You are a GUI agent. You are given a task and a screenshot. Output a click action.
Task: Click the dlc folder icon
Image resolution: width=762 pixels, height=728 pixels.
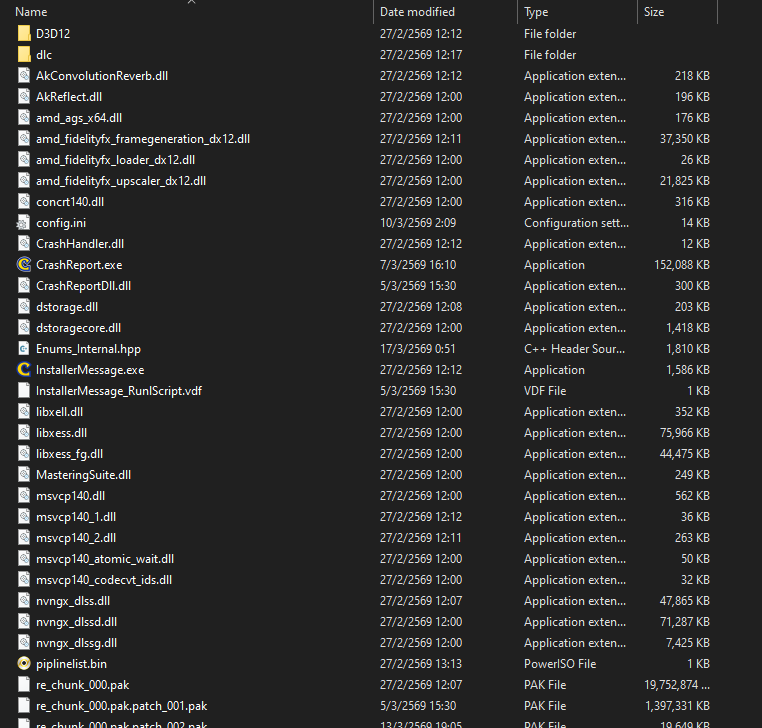point(25,55)
